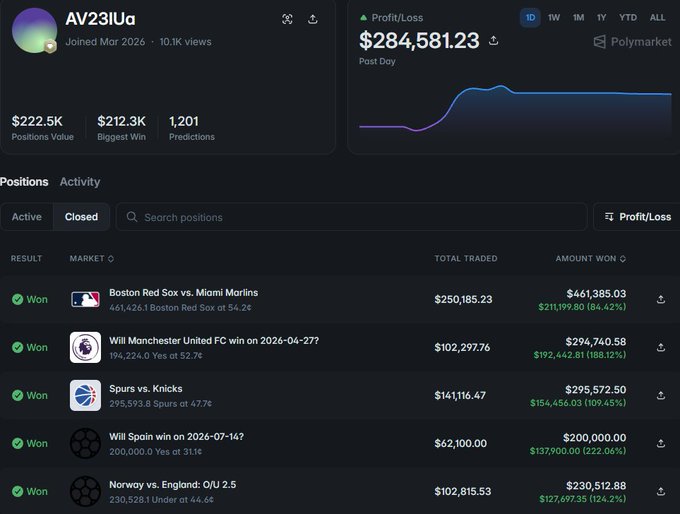
Task: Open Boston Red Sox vs. Miami Marlins market
Action: (x=183, y=293)
